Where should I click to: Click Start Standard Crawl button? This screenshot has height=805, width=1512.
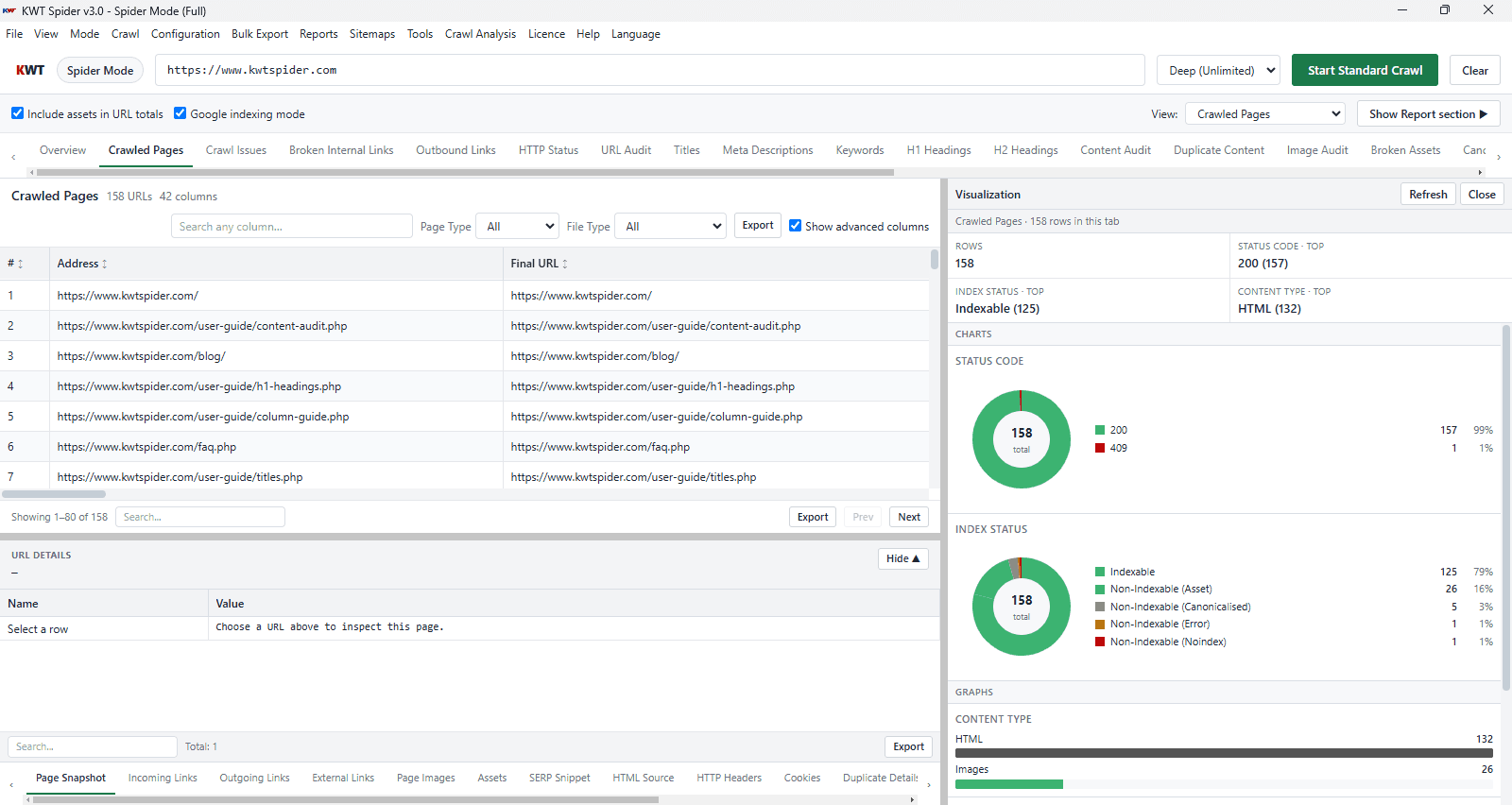pyautogui.click(x=1365, y=70)
